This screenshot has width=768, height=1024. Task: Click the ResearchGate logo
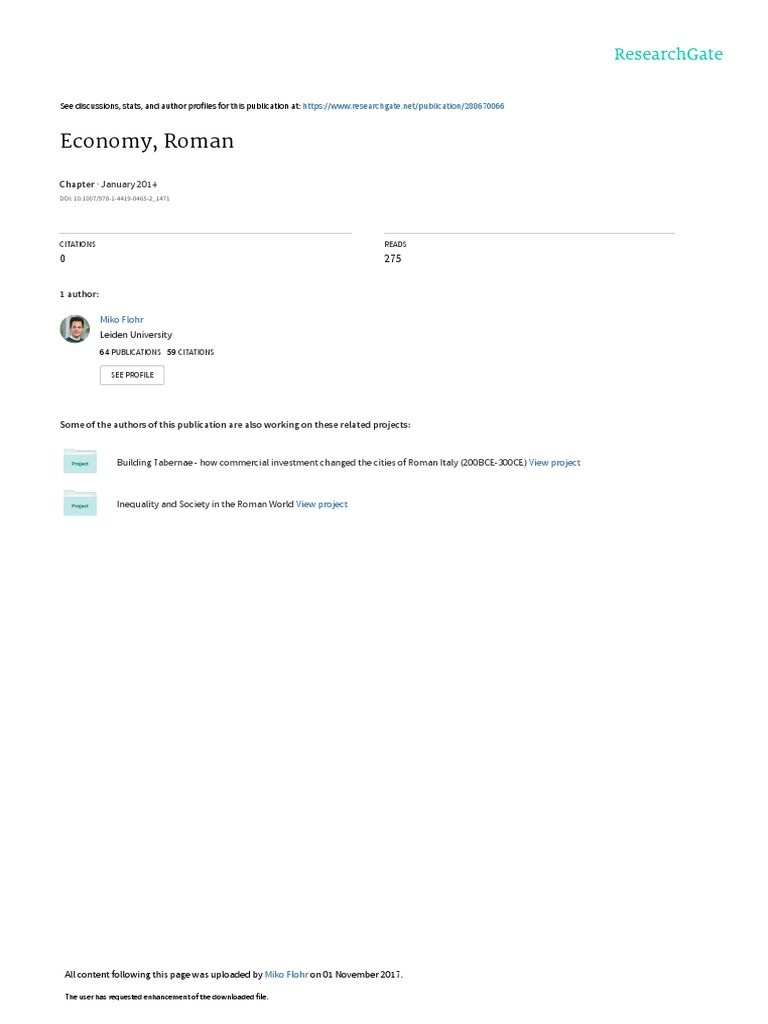point(668,54)
